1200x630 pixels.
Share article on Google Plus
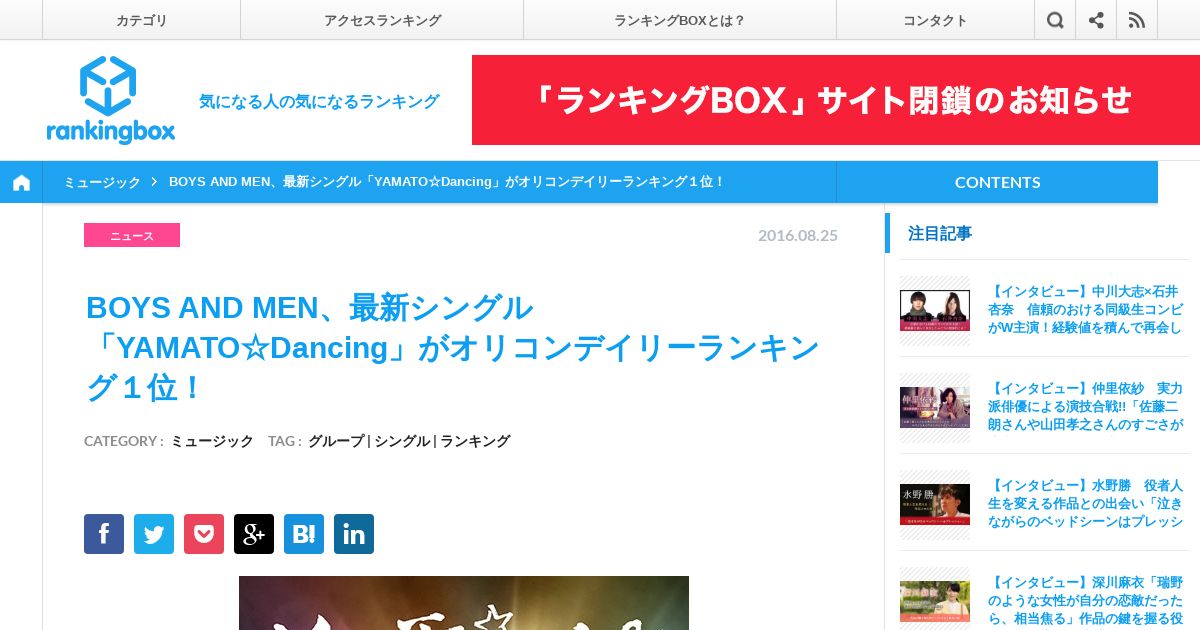pos(254,534)
